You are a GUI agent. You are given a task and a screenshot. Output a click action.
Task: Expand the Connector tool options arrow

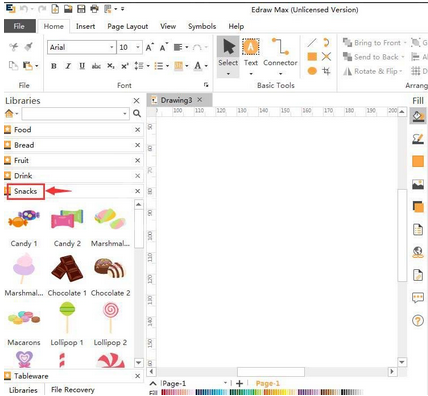coord(280,73)
